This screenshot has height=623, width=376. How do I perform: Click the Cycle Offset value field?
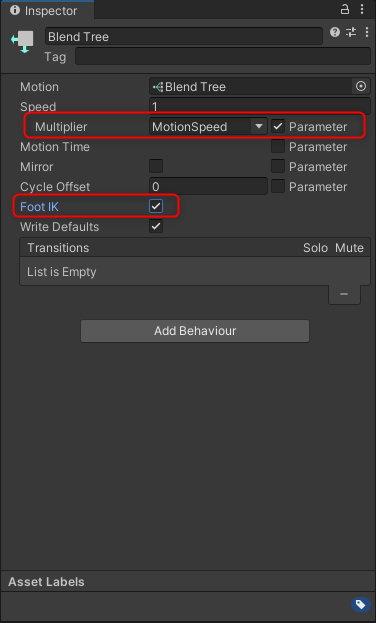[208, 186]
